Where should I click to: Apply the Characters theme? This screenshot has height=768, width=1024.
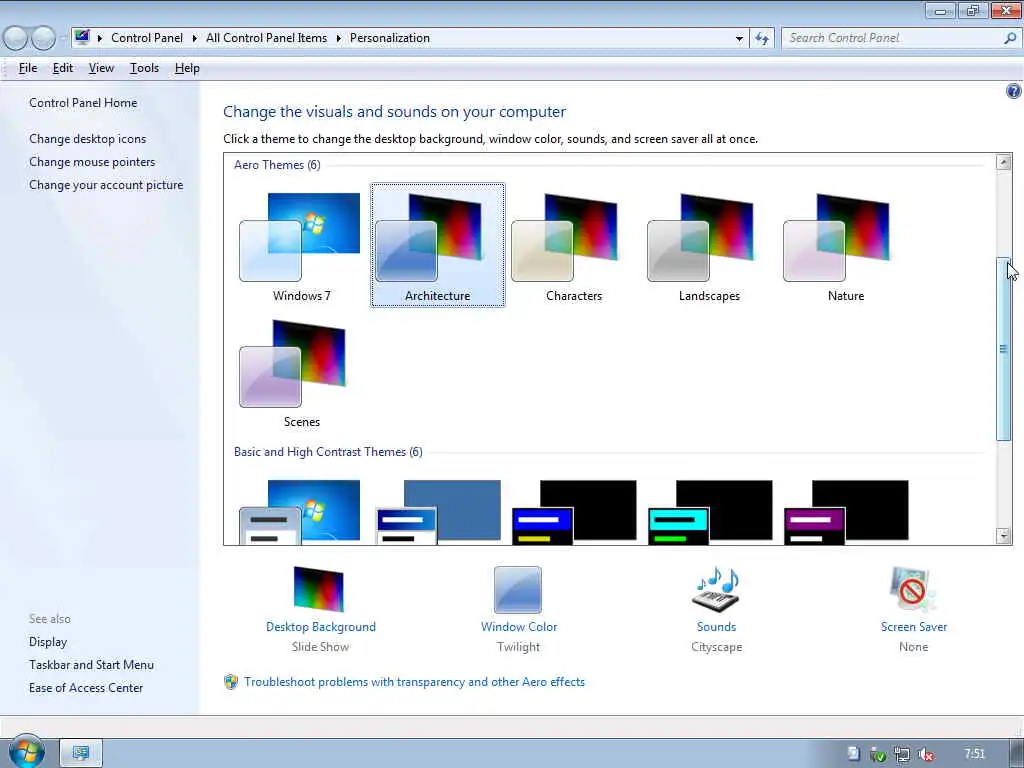pyautogui.click(x=573, y=246)
